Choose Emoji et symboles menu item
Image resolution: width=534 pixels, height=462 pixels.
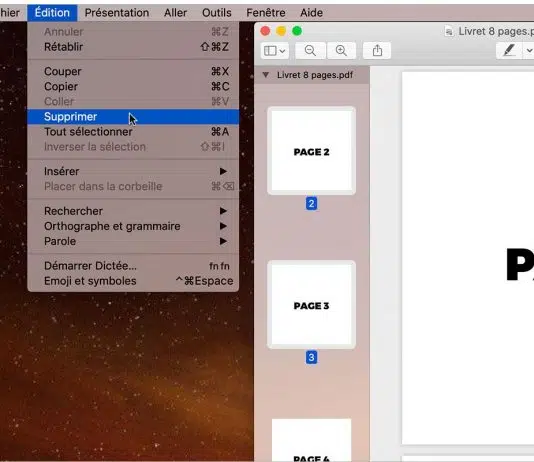point(133,281)
